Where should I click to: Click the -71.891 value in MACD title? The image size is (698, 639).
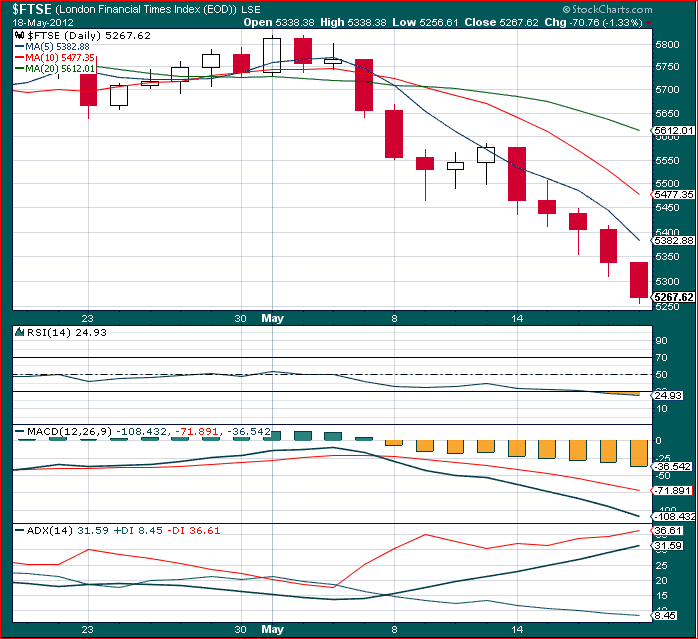pyautogui.click(x=197, y=431)
